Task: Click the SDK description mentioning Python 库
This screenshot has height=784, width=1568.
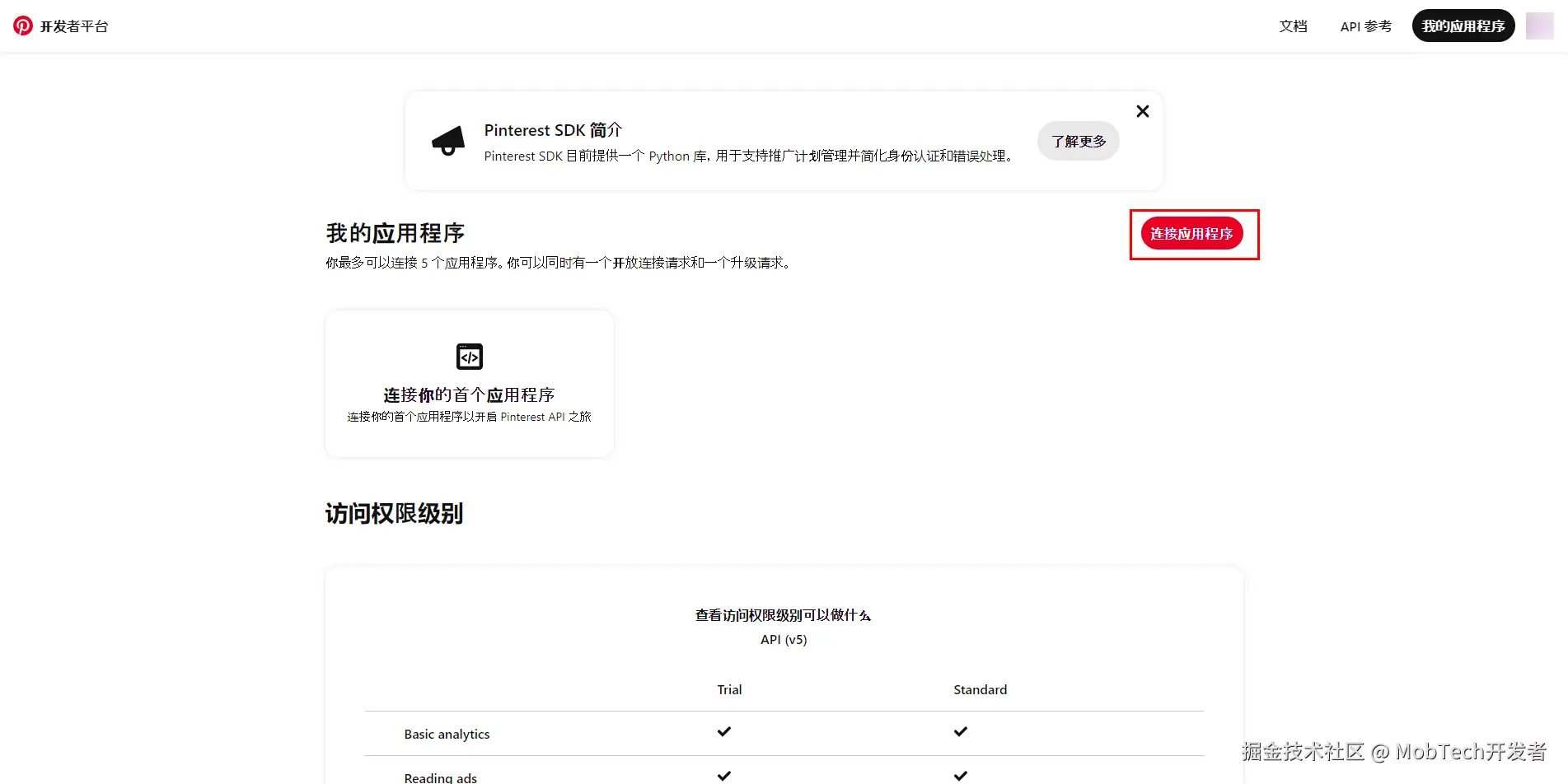Action: coord(748,156)
